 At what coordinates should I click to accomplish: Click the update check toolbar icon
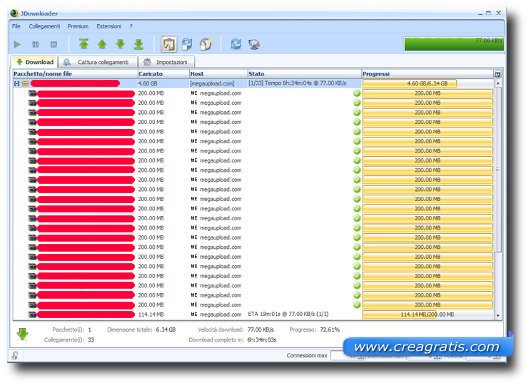click(x=236, y=44)
